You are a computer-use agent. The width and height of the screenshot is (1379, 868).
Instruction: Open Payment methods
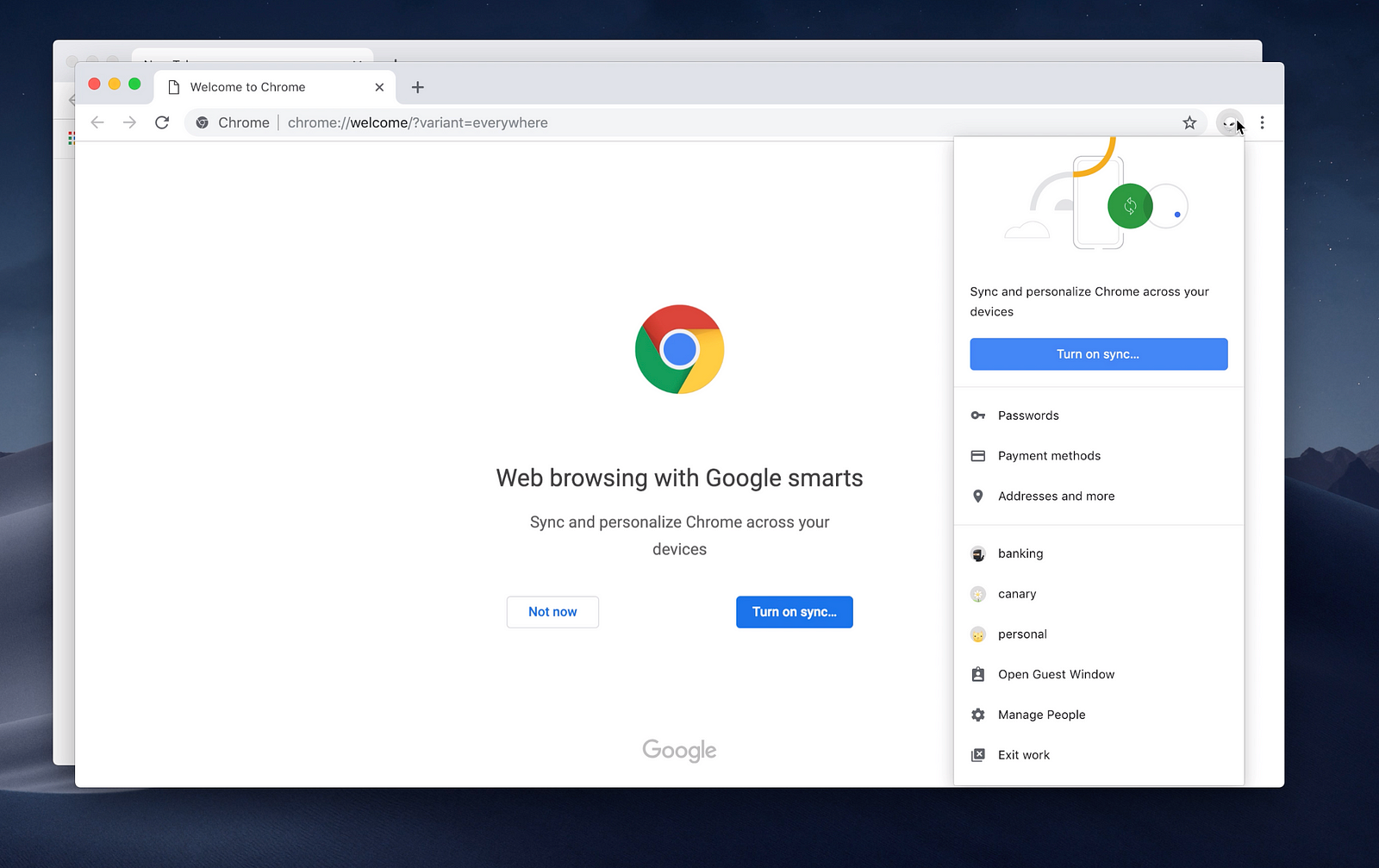tap(1099, 456)
